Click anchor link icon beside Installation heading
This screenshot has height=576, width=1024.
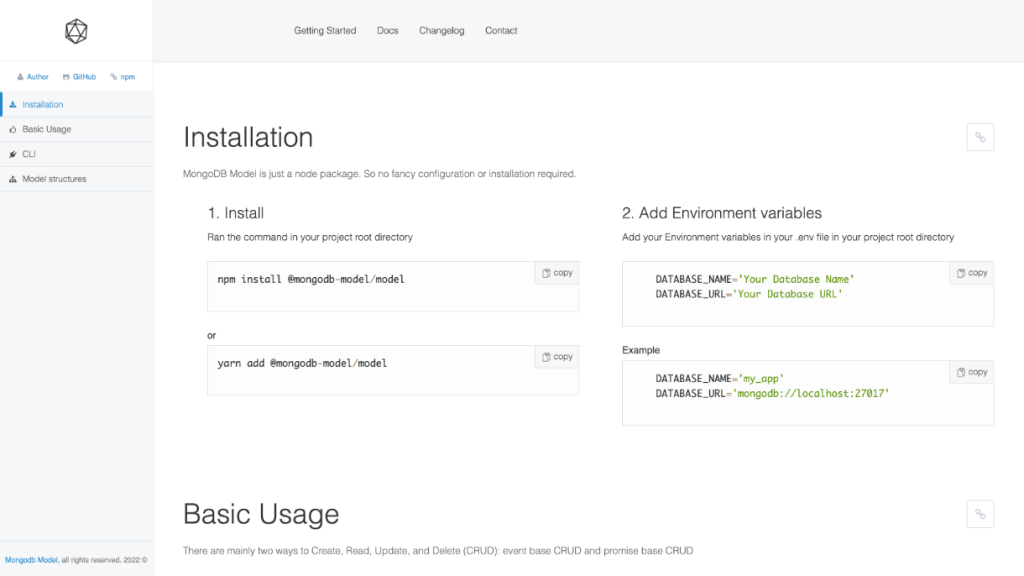(980, 138)
